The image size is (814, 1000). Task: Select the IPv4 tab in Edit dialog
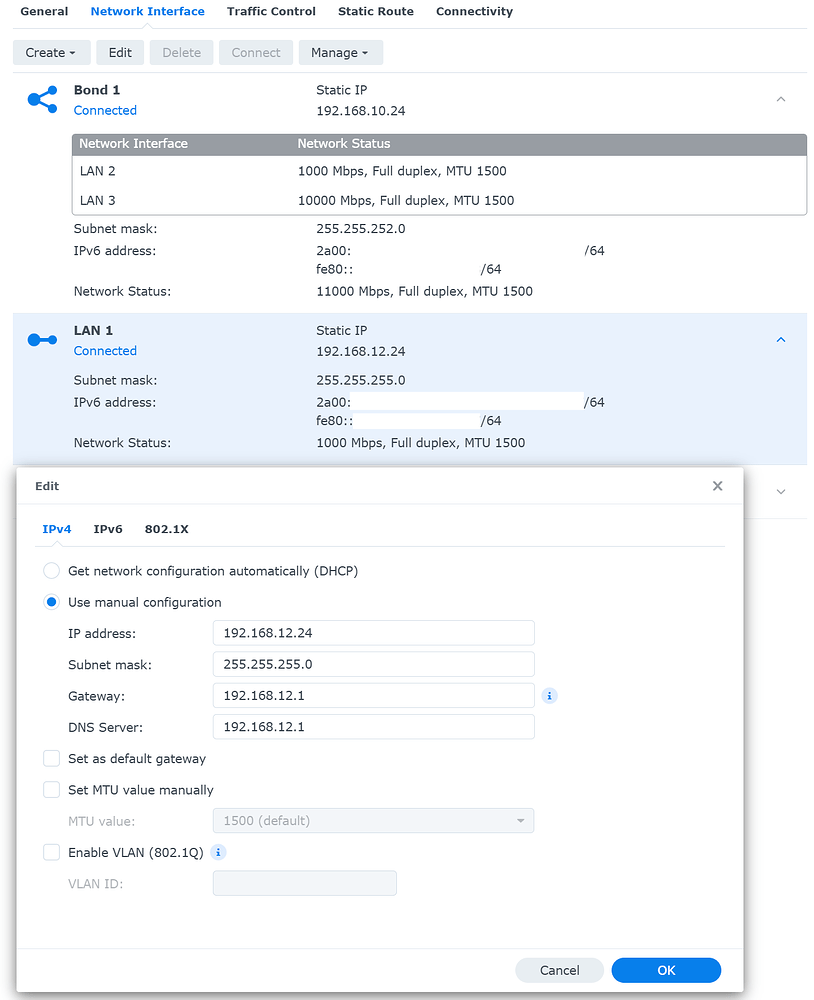[57, 529]
